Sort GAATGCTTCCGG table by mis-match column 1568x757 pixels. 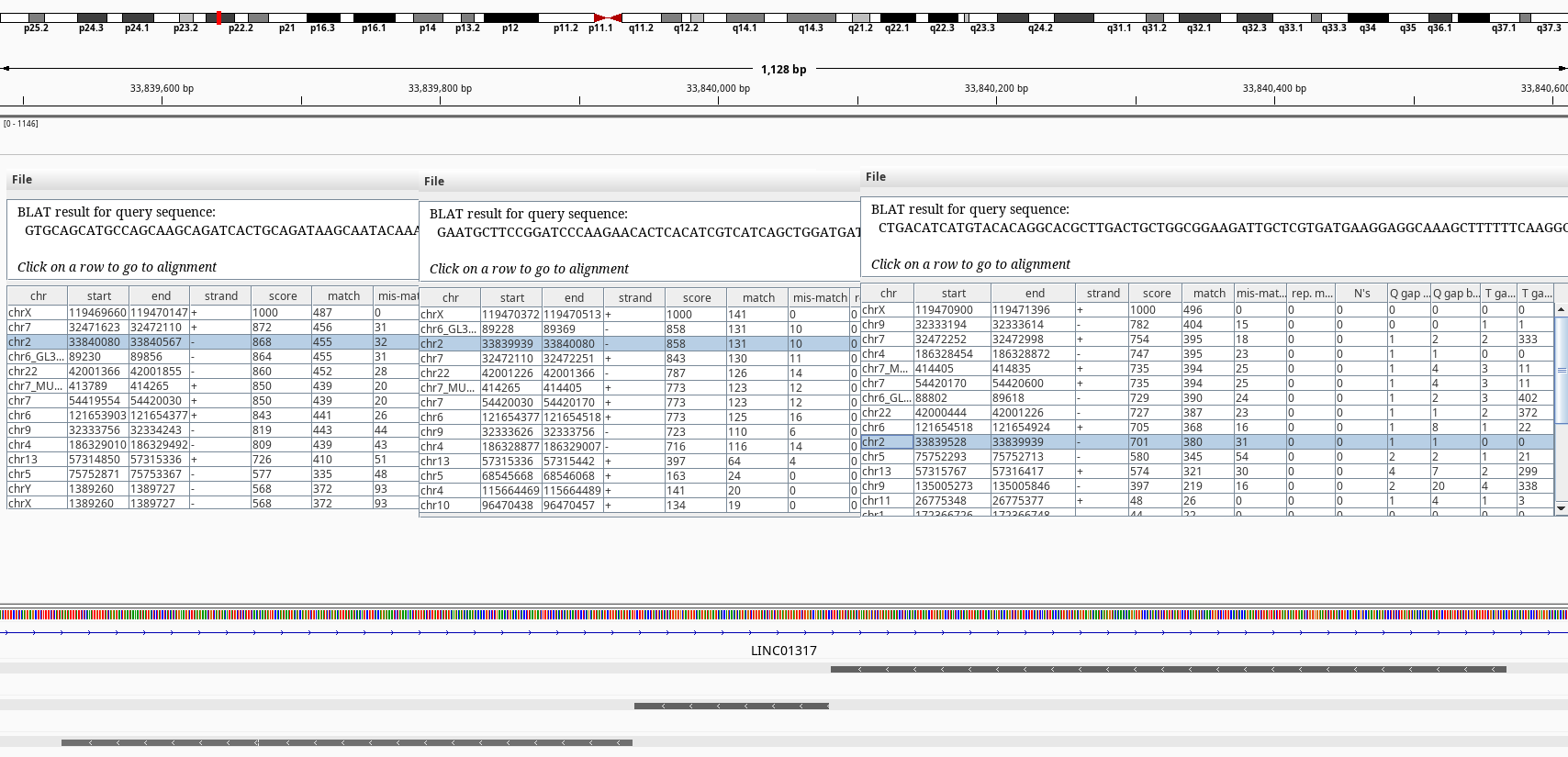point(820,297)
